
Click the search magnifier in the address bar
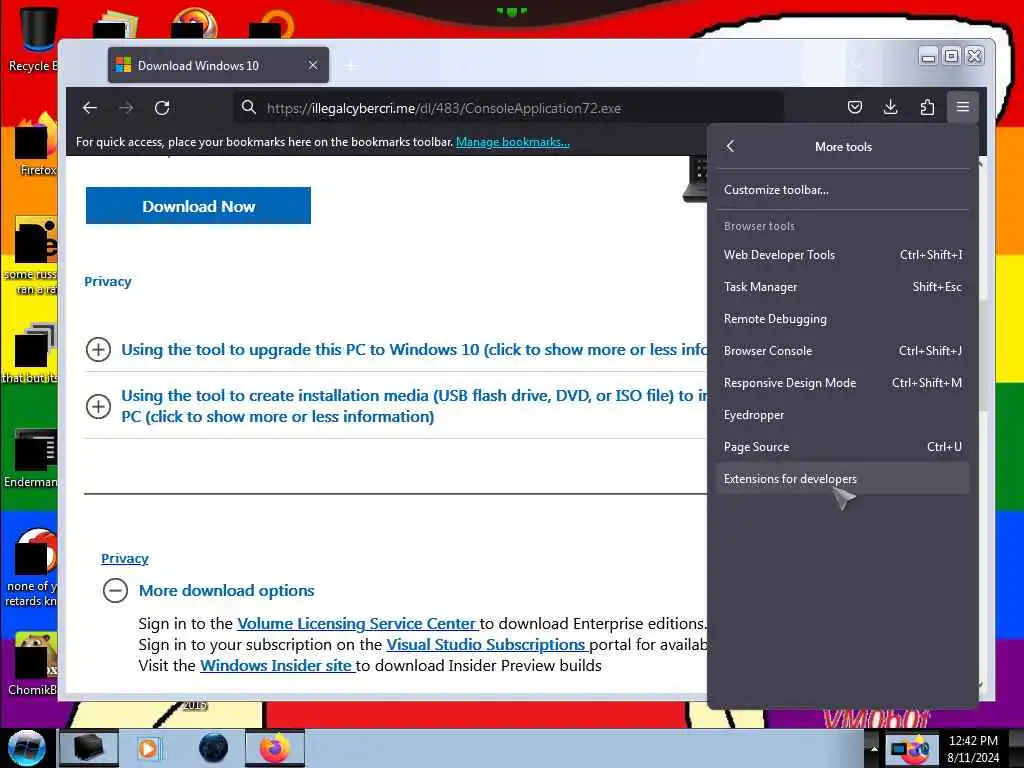coord(249,107)
